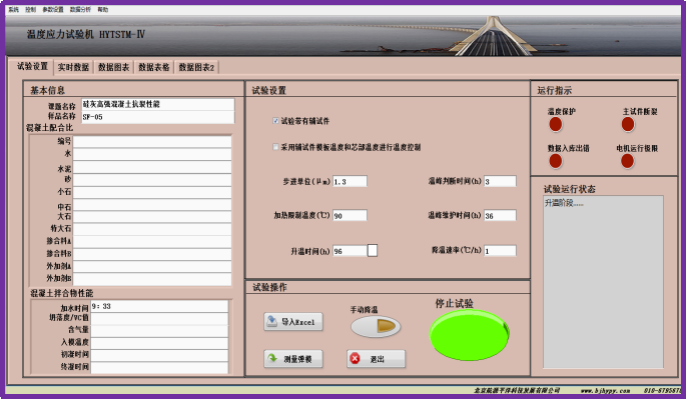Open the 控制 menu
The image size is (686, 399).
coord(31,9)
